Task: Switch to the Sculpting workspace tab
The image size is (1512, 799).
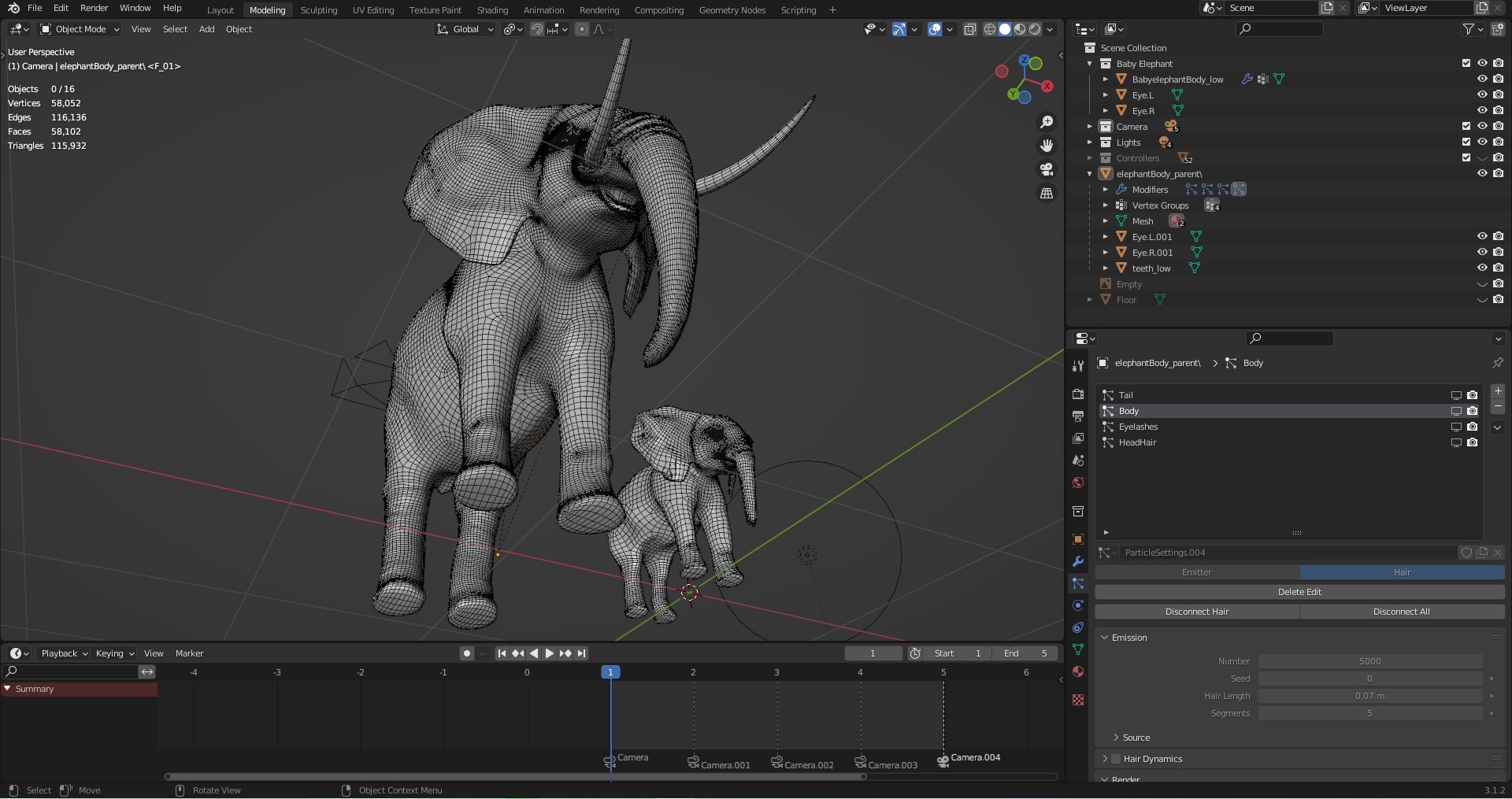Action: [319, 10]
